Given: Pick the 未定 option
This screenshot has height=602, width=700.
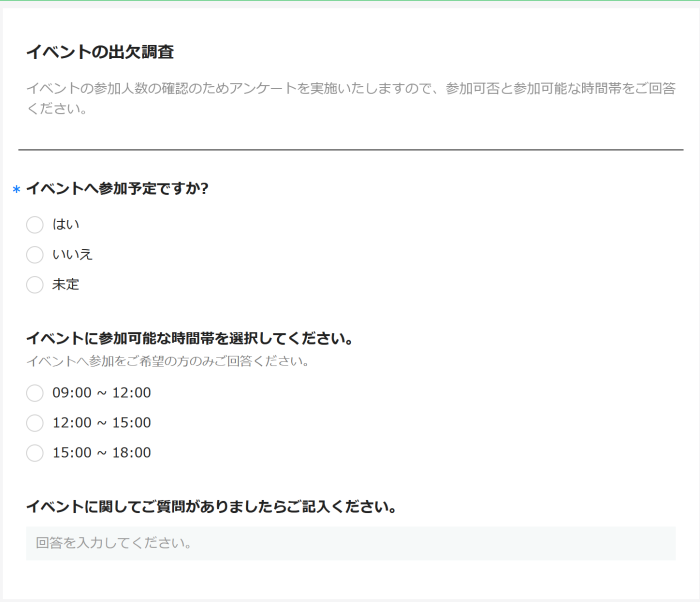Looking at the screenshot, I should pos(35,284).
